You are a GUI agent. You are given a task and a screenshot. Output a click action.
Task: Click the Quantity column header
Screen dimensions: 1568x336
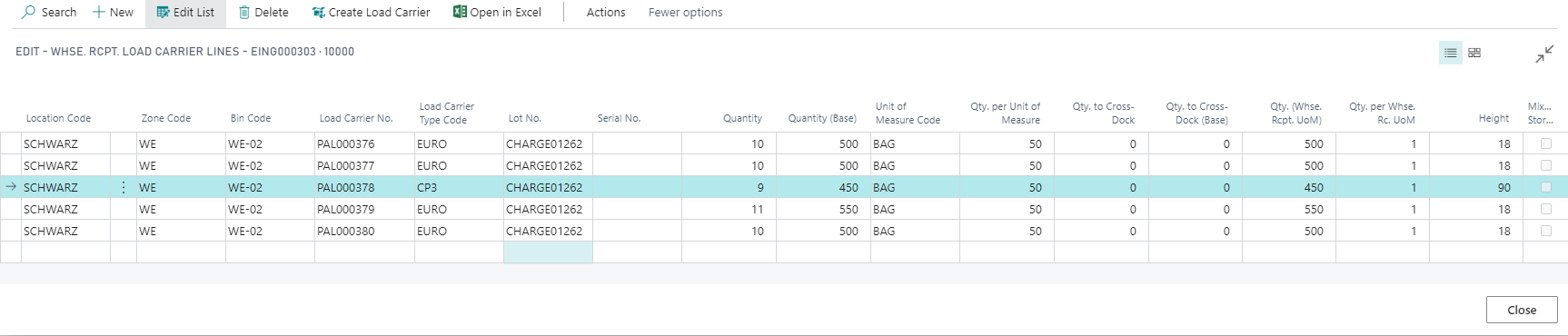[x=742, y=118]
